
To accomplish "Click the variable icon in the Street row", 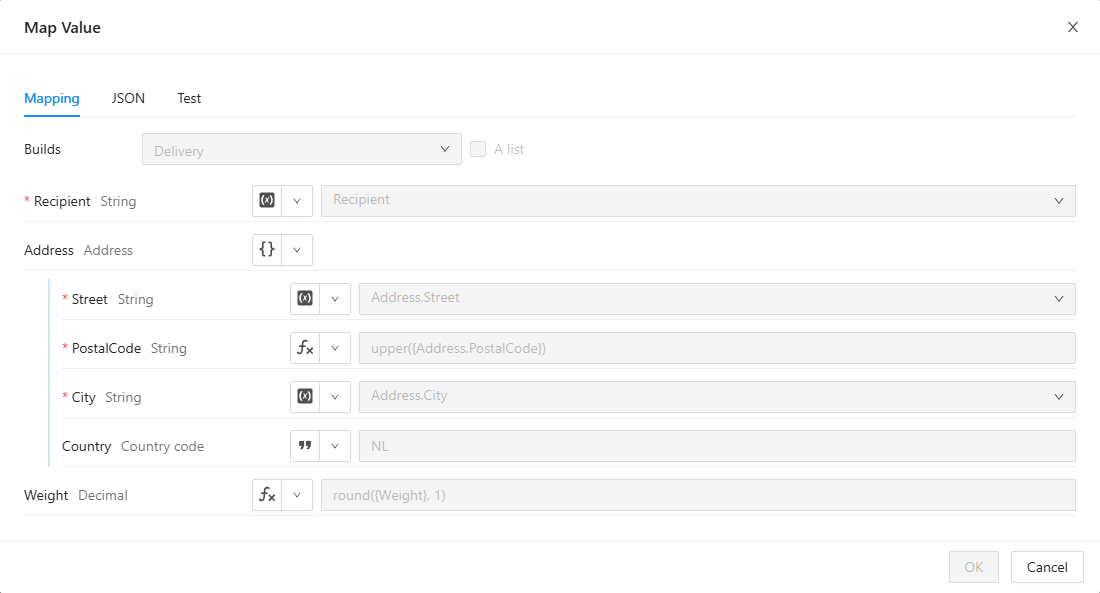I will click(x=305, y=299).
